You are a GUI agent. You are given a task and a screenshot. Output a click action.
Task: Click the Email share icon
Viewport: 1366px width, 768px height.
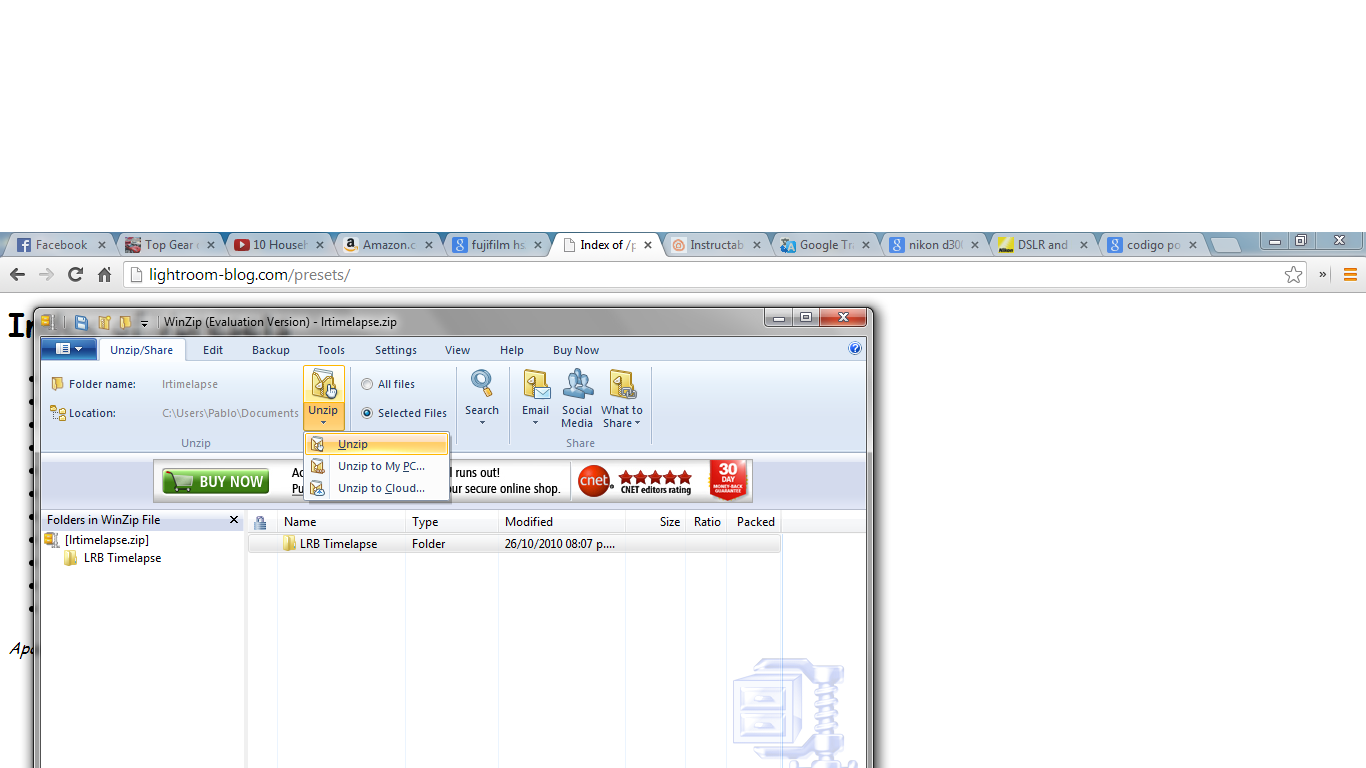[536, 384]
